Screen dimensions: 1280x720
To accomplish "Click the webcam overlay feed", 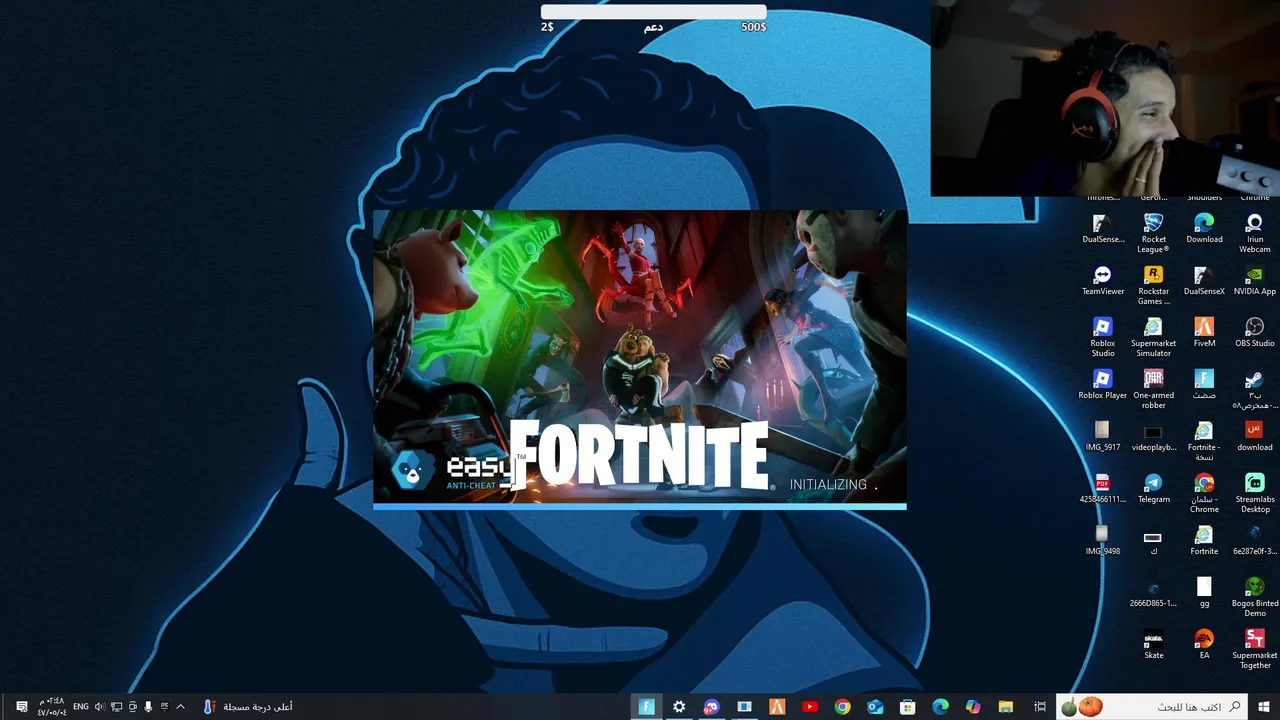I will coord(1105,98).
